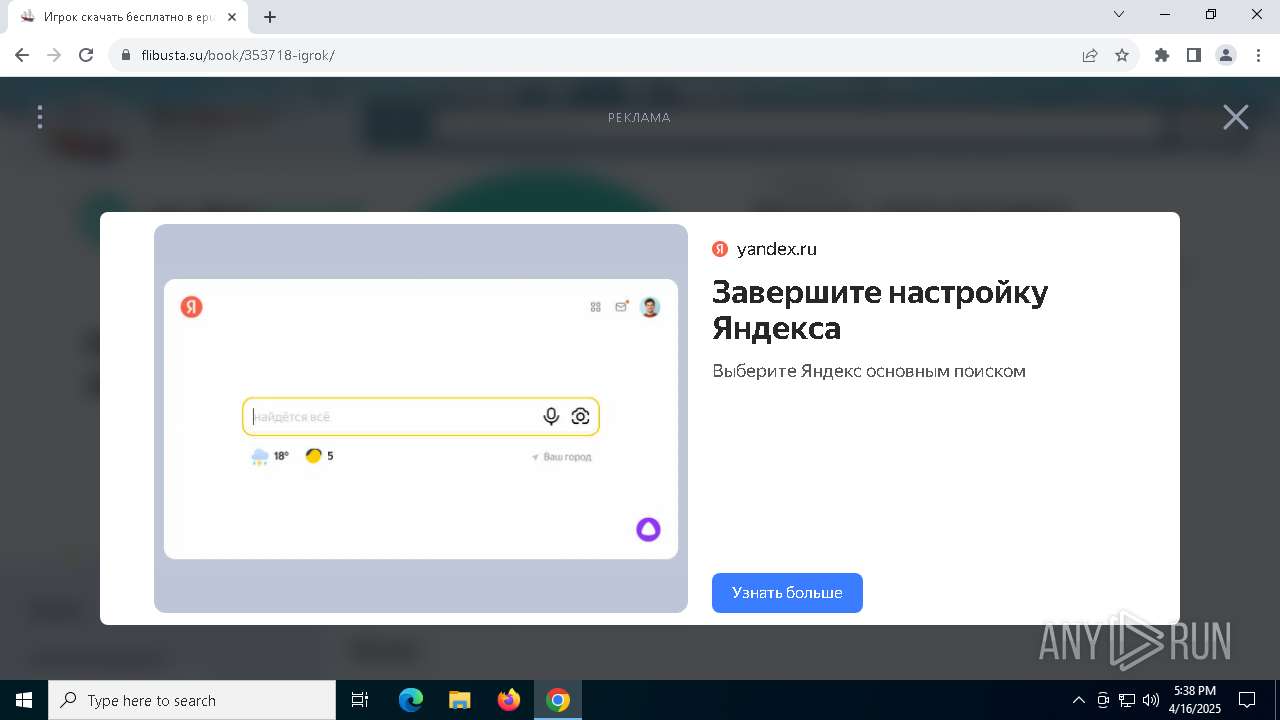Open the Chrome three-dot menu
The image size is (1280, 720).
click(1258, 55)
